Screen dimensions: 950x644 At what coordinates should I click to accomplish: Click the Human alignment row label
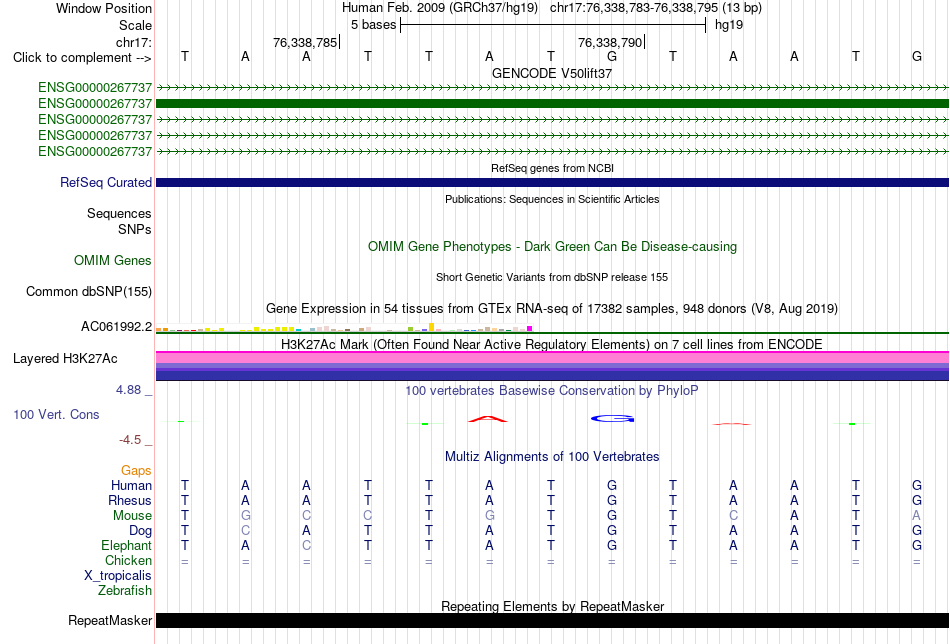(131, 486)
